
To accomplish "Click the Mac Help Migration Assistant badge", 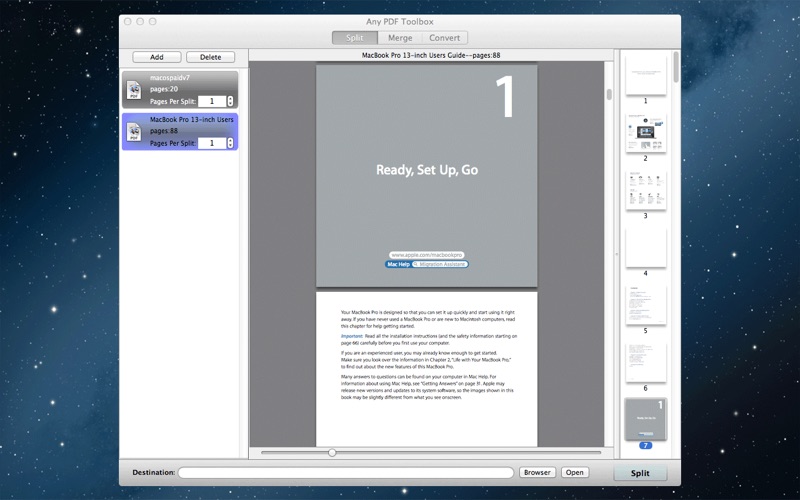I will 427,264.
